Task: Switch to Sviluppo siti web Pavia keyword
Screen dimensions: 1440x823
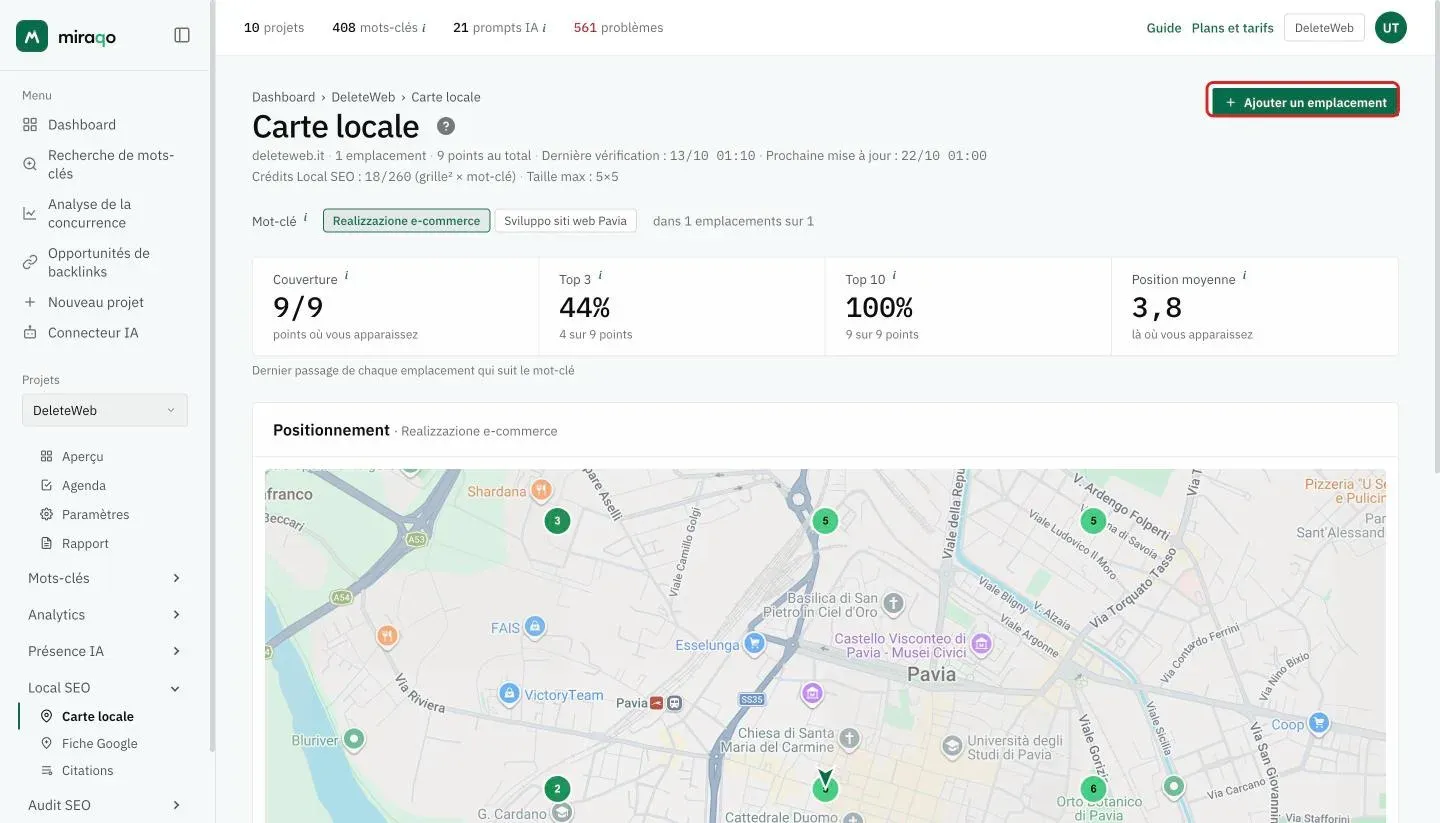Action: click(x=566, y=221)
